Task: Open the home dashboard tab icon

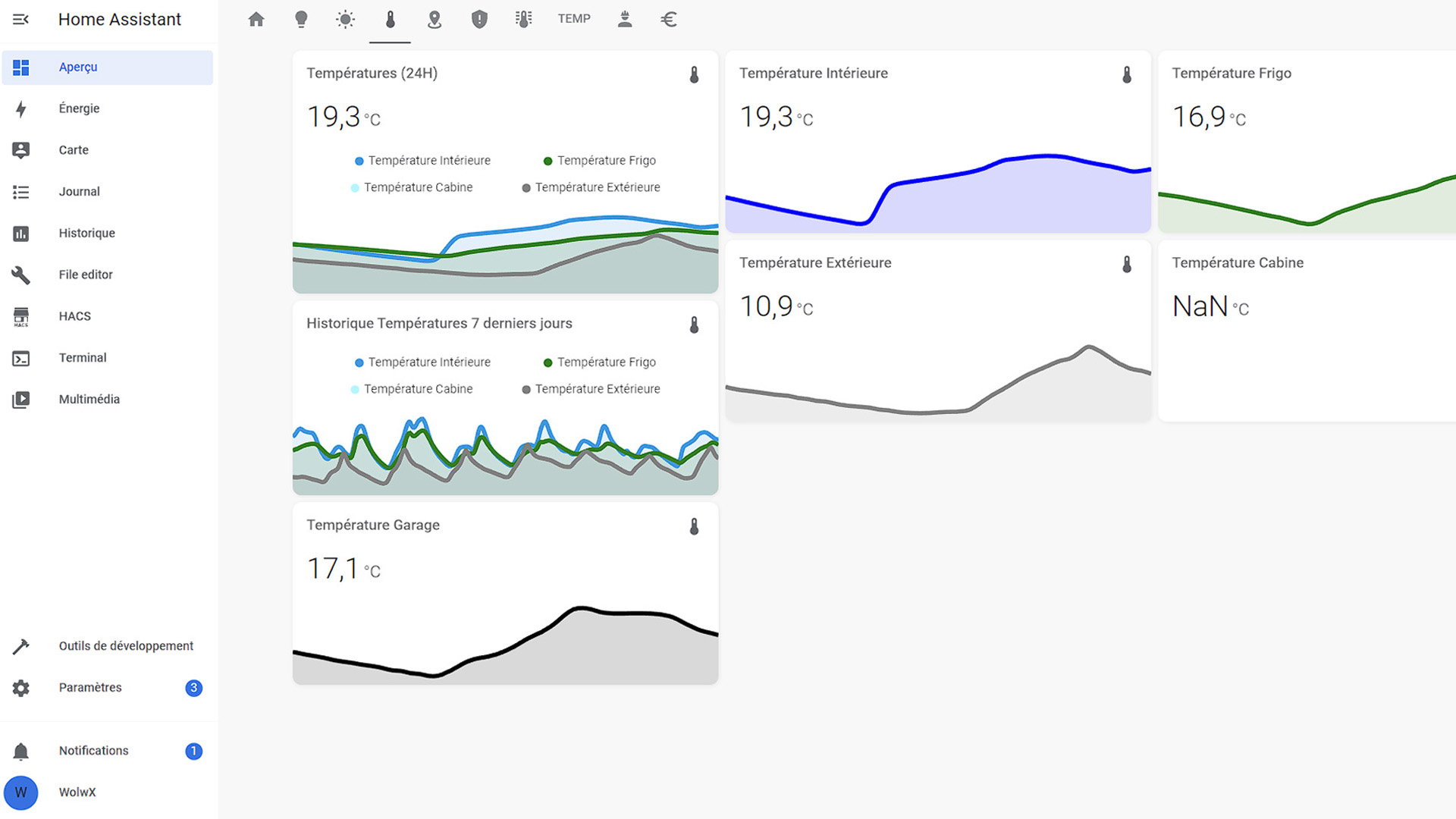Action: (256, 19)
